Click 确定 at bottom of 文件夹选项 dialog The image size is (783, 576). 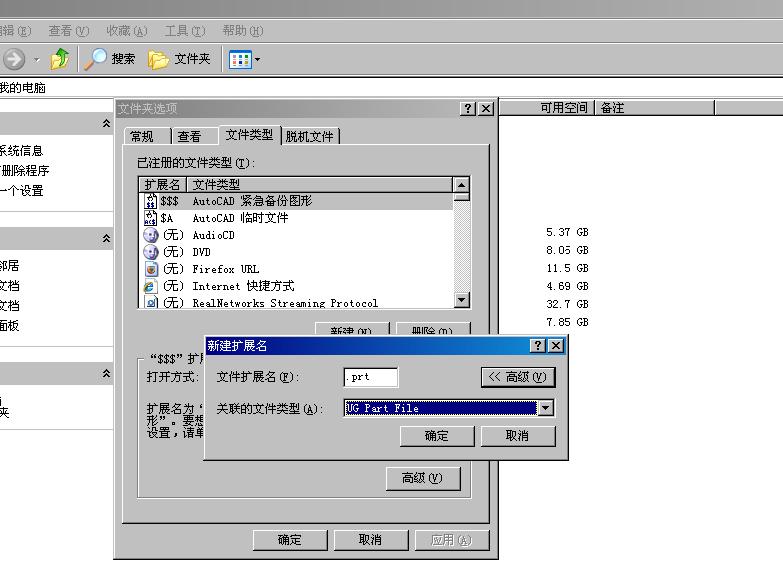click(290, 540)
